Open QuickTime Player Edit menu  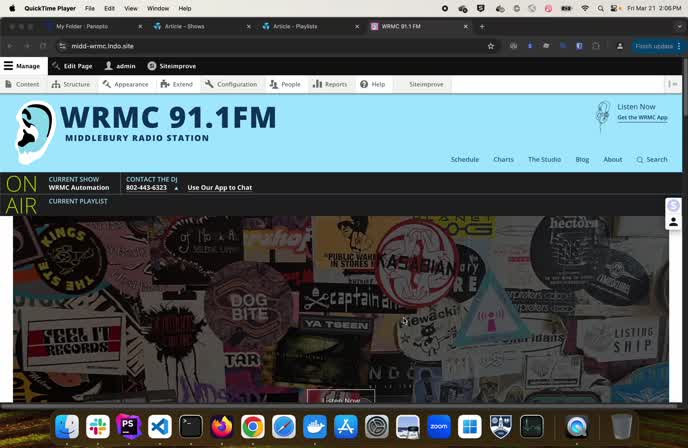pyautogui.click(x=110, y=8)
